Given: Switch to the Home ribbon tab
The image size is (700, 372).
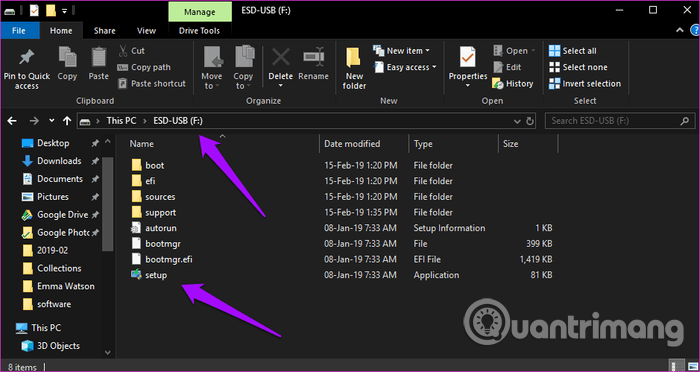Looking at the screenshot, I should click(x=61, y=31).
